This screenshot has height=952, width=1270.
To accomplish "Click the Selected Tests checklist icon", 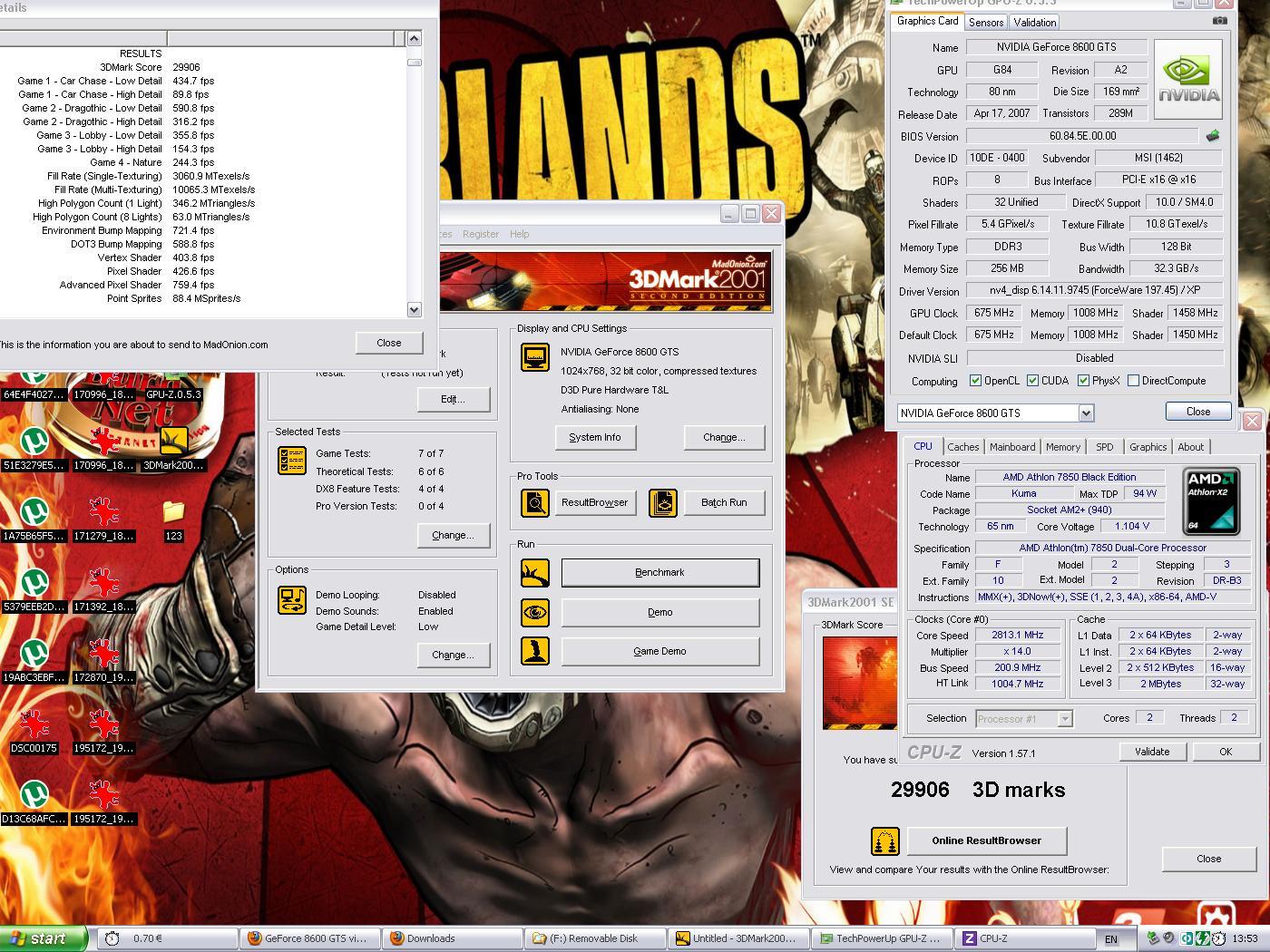I will tap(292, 461).
